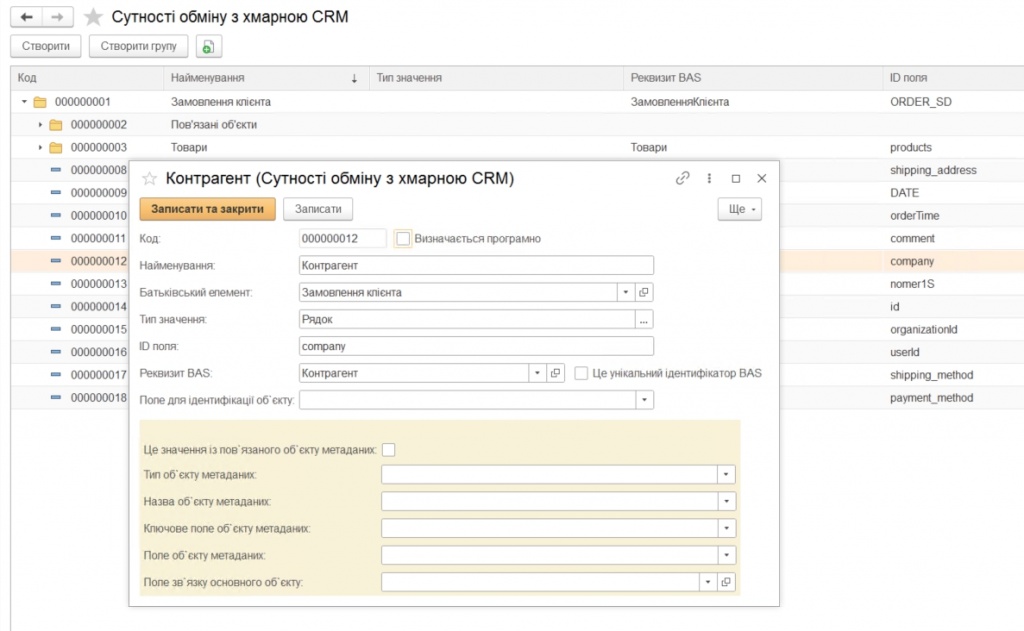Open the three-dot menu in dialog header

[710, 178]
